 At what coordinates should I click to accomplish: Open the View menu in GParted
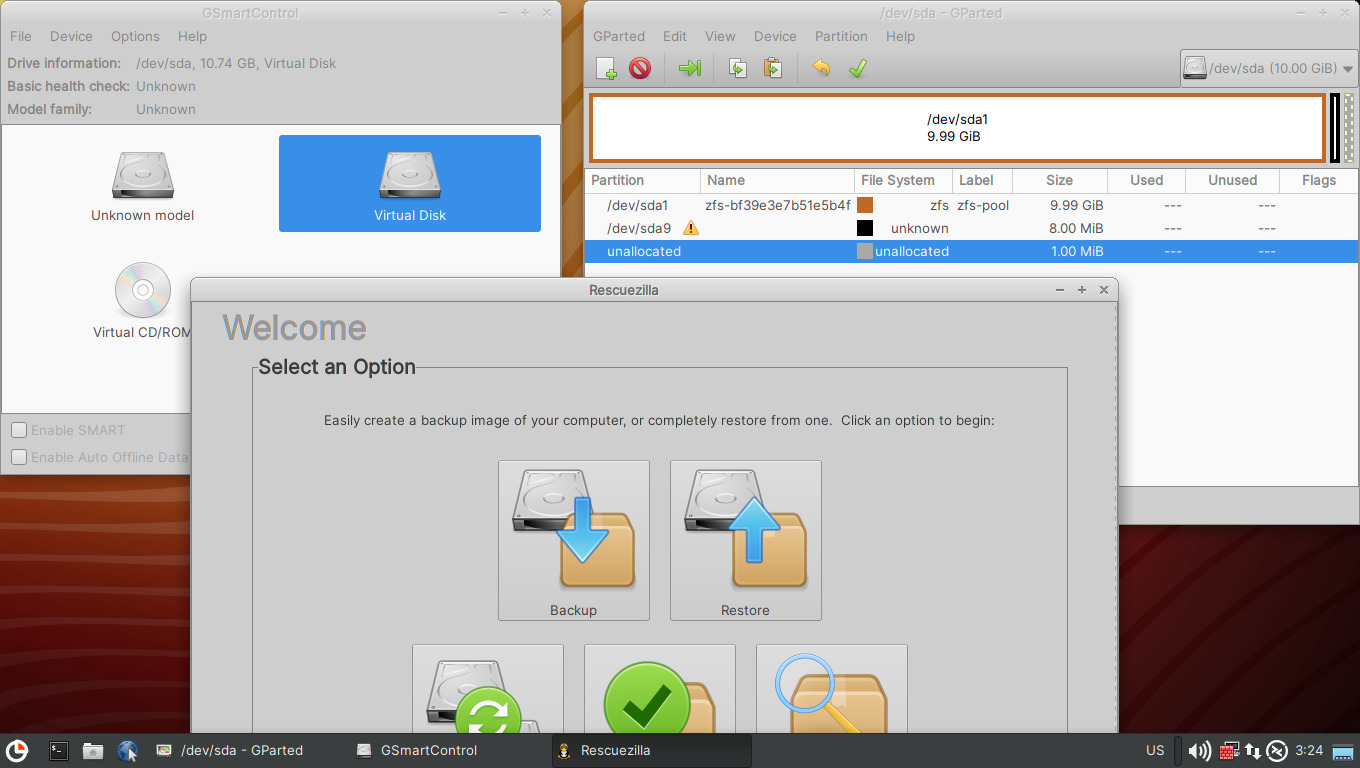[720, 36]
